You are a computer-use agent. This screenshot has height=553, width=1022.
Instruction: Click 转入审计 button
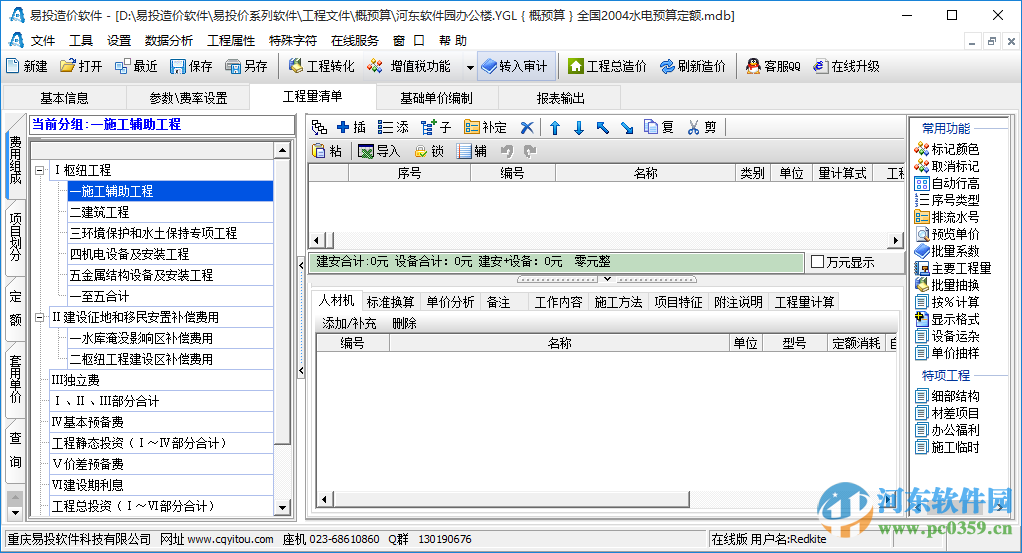tap(514, 66)
